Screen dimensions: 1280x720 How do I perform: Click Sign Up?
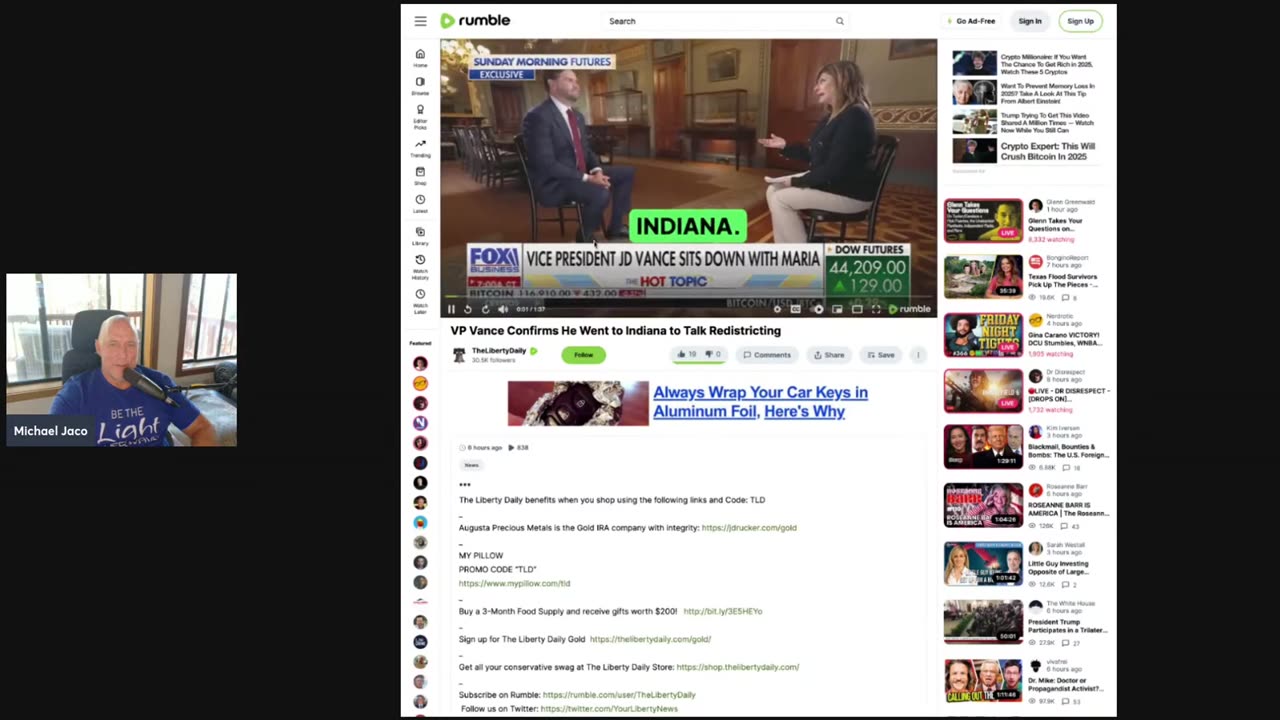pos(1080,21)
